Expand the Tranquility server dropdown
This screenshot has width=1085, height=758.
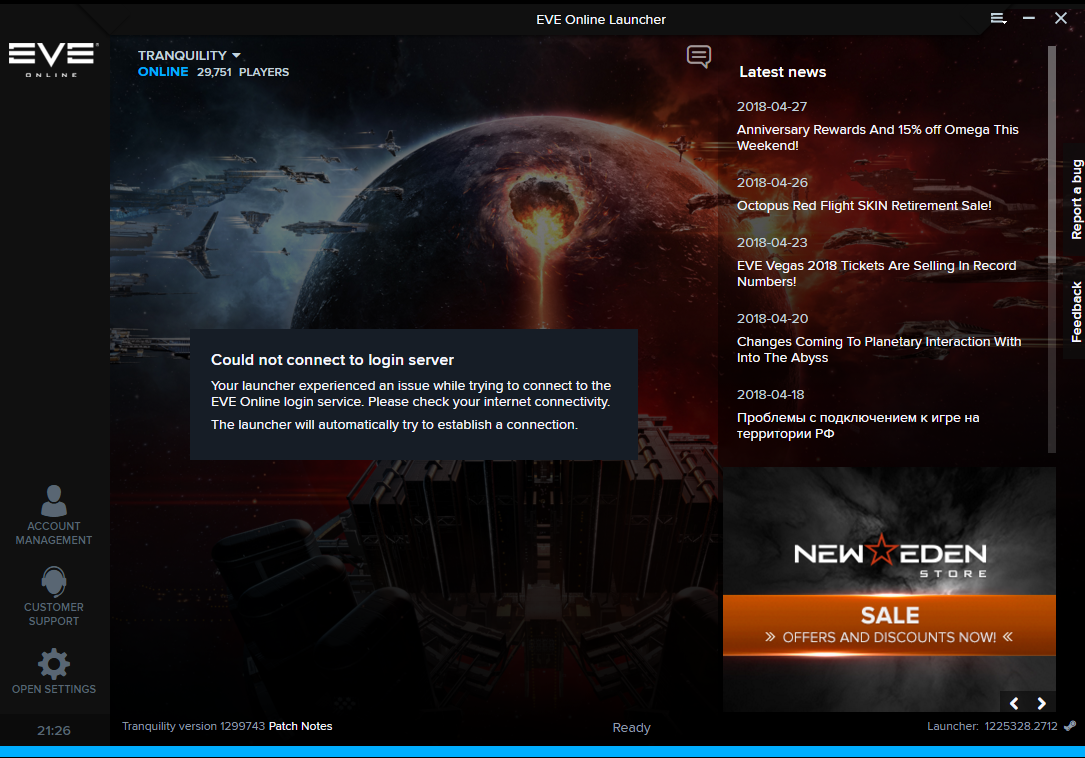coord(189,55)
